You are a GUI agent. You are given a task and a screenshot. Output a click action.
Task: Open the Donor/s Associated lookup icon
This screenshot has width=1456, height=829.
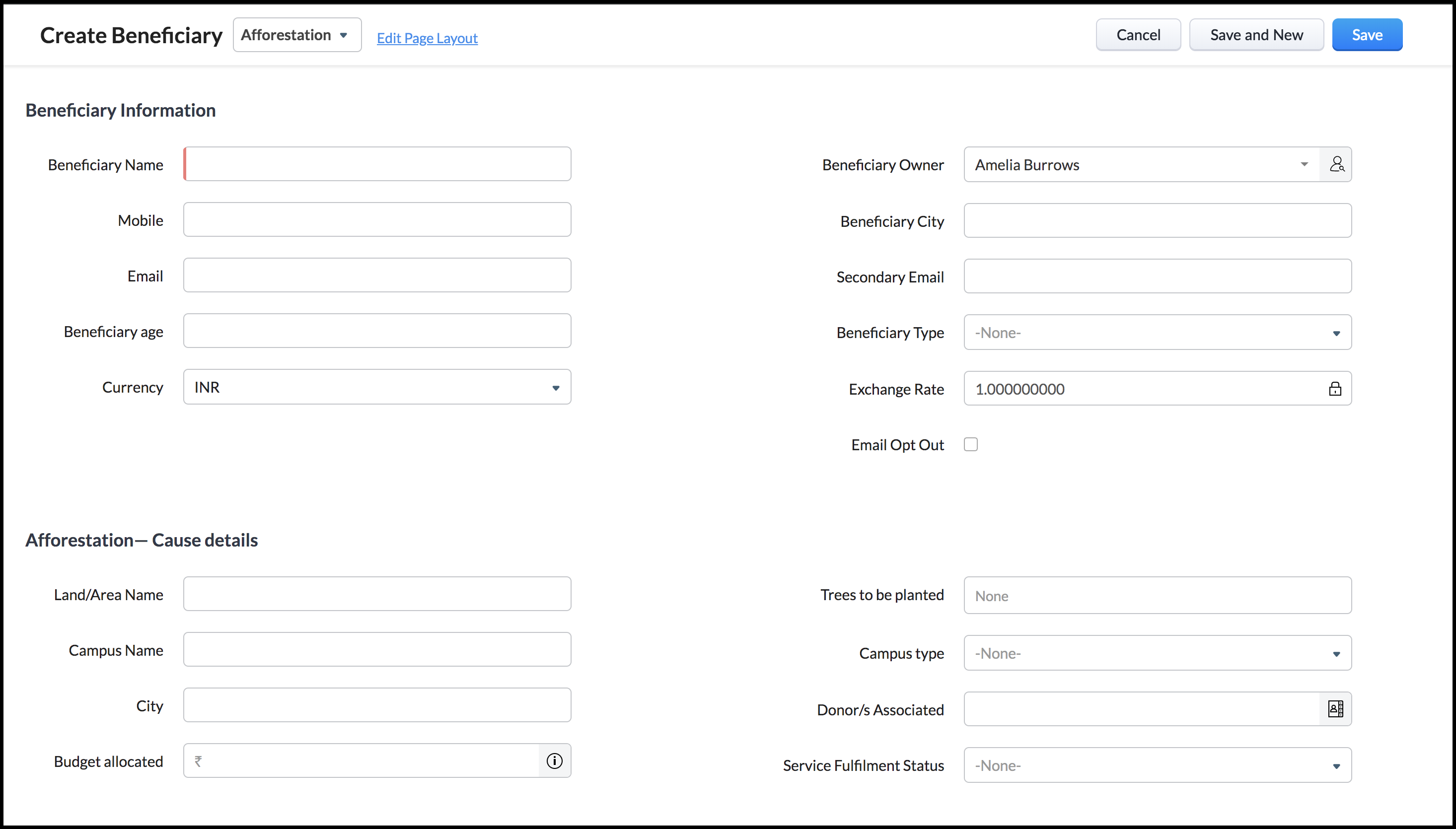(x=1335, y=709)
